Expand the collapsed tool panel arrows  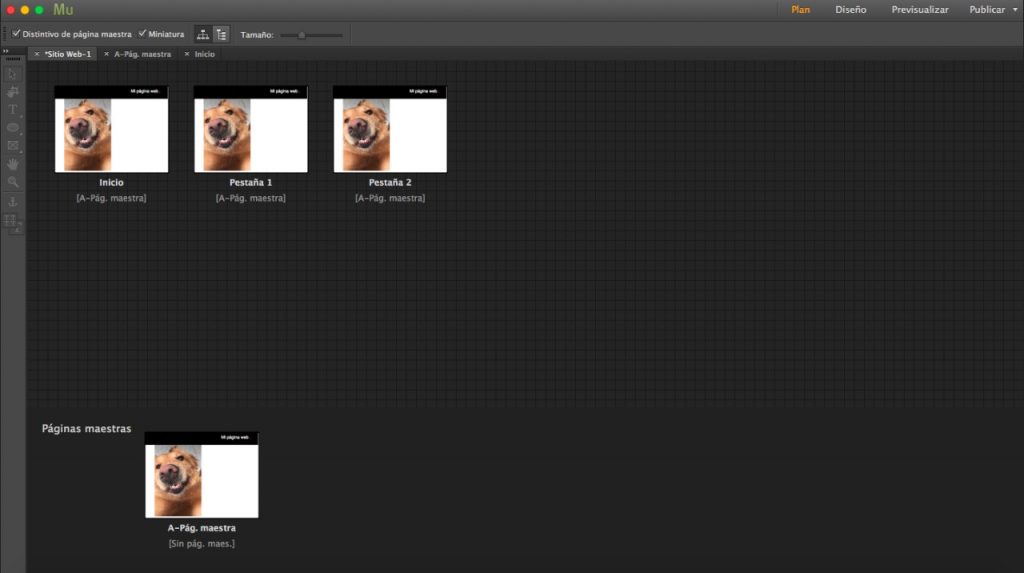point(6,51)
